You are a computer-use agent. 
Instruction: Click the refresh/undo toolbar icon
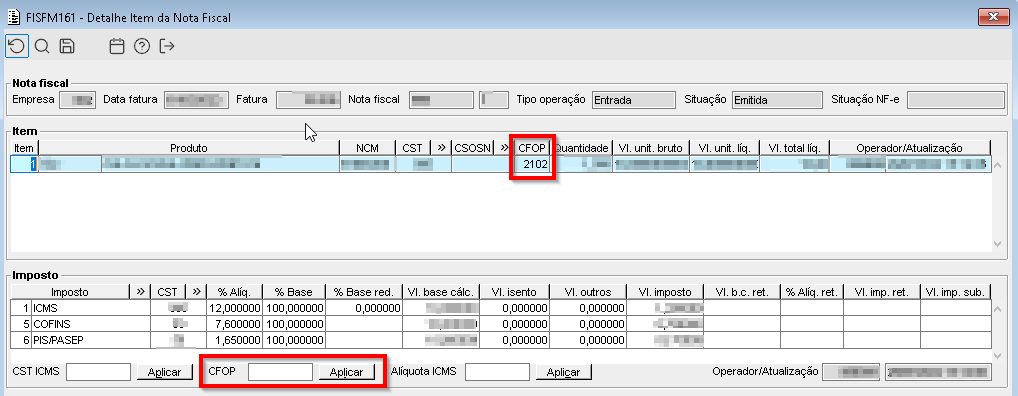click(x=17, y=46)
